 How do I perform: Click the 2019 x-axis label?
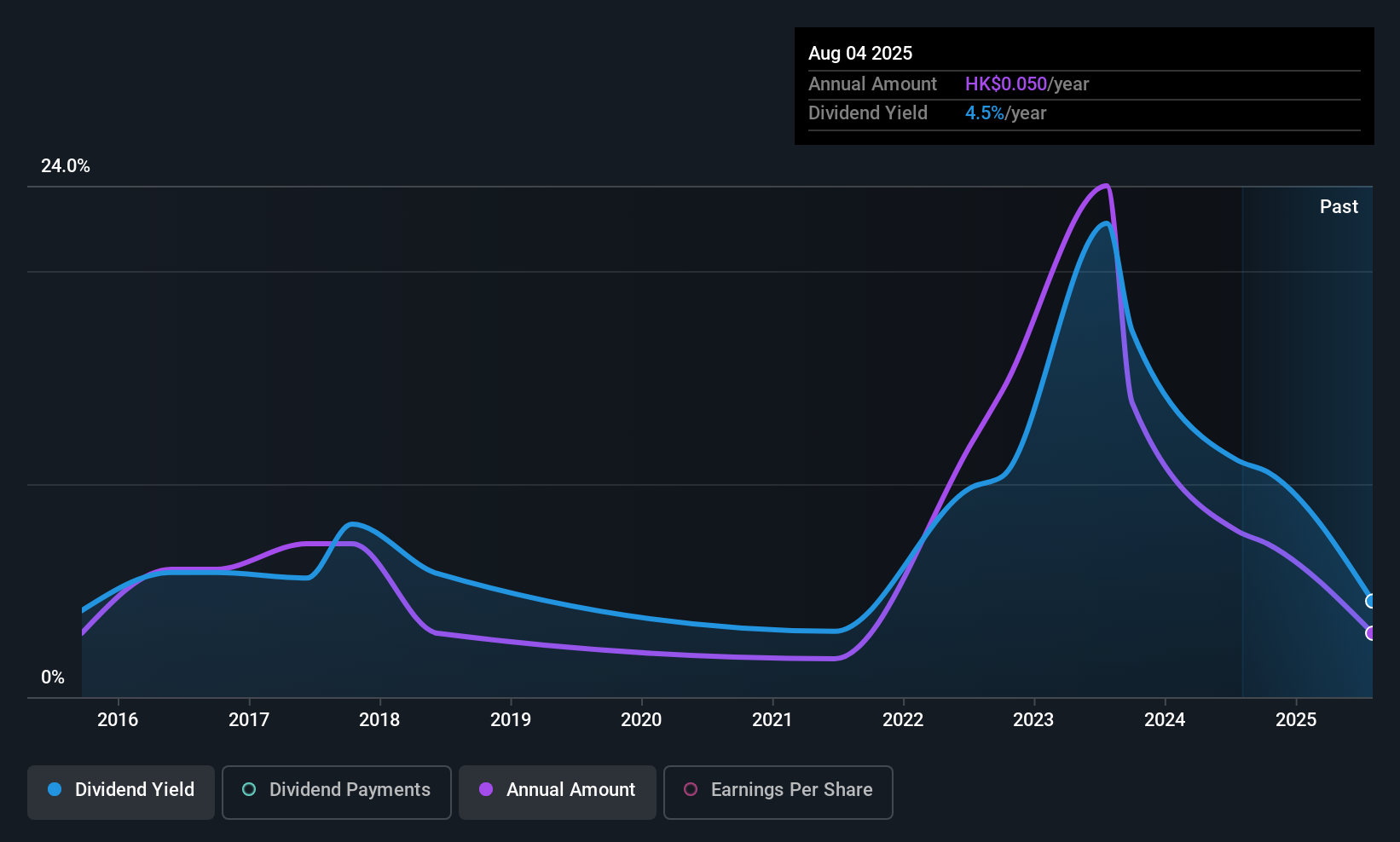coord(511,720)
